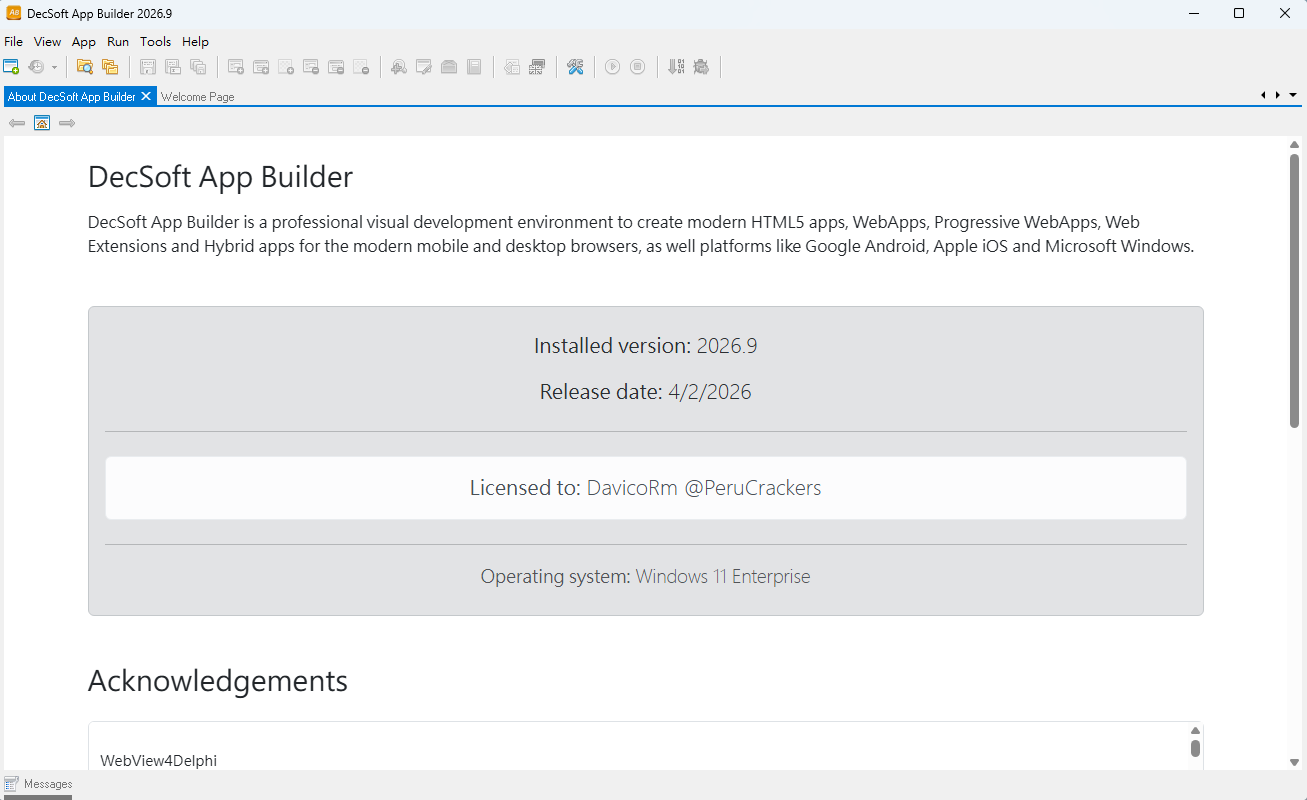Click the Open app folder icon with magnifier
The height and width of the screenshot is (800, 1307).
pyautogui.click(x=85, y=67)
